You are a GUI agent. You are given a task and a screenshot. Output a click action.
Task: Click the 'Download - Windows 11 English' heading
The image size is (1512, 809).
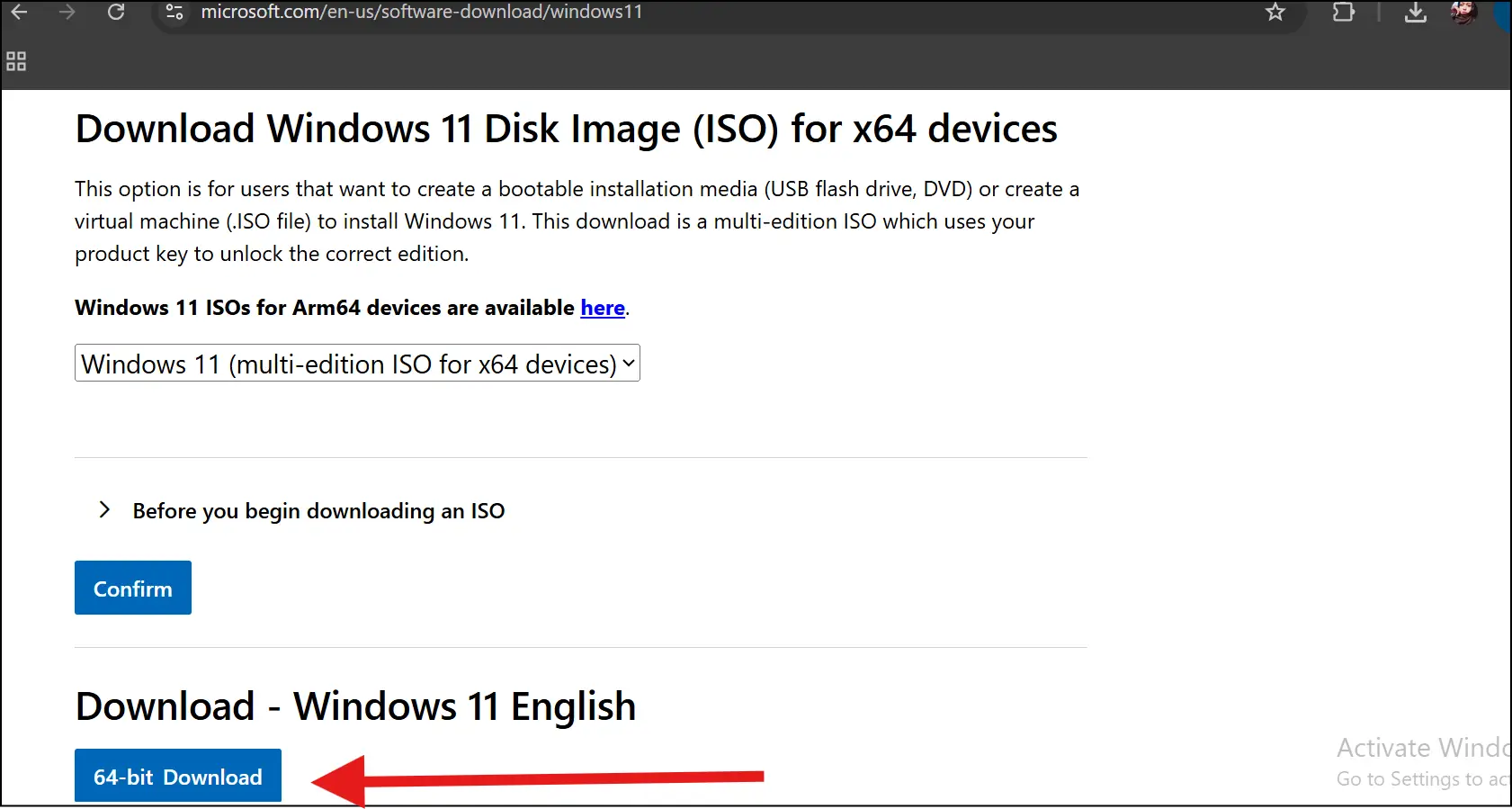[x=355, y=706]
